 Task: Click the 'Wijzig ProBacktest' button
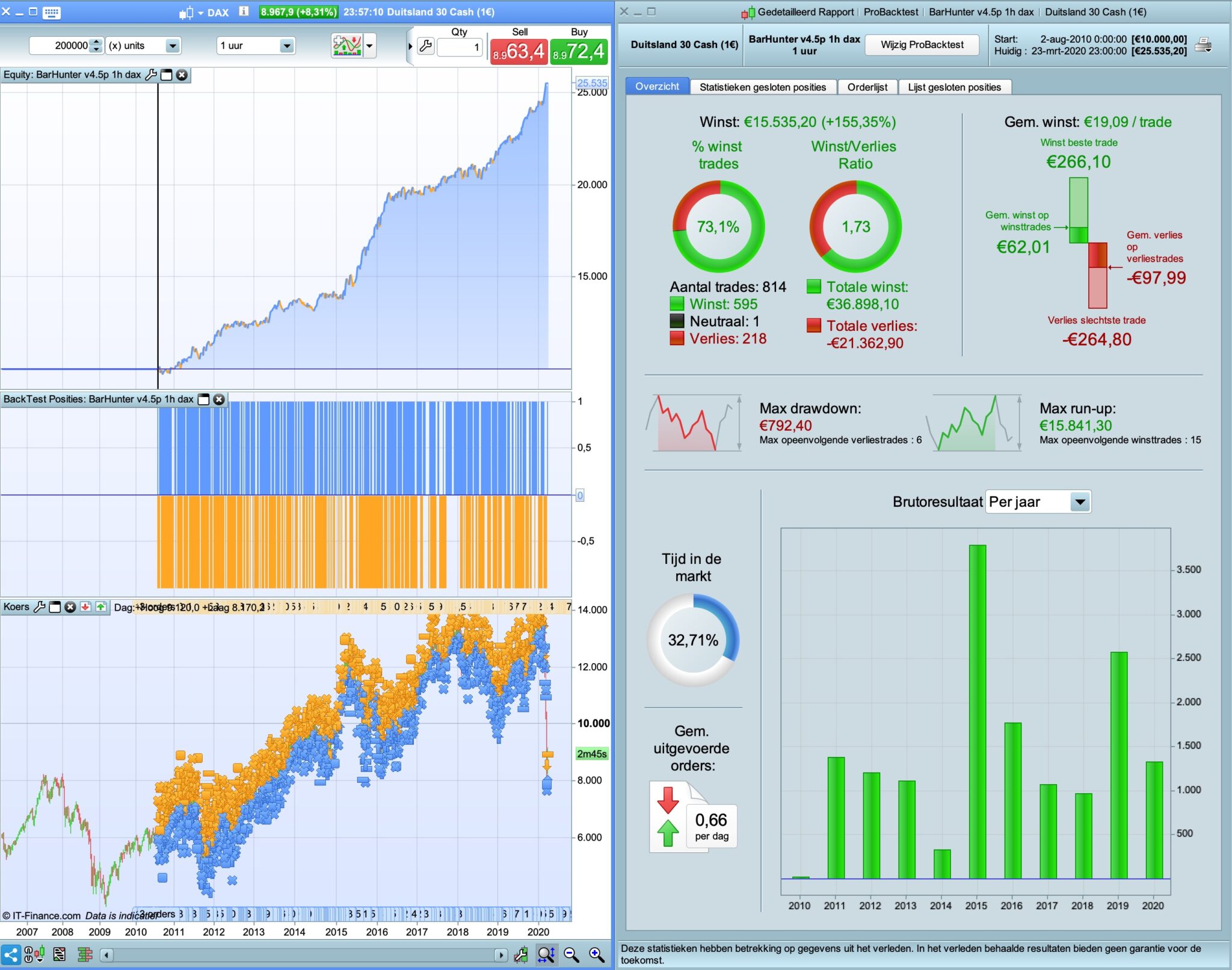coord(922,45)
